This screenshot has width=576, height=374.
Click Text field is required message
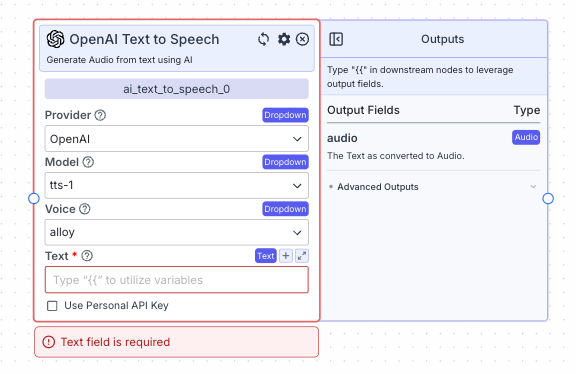pos(115,342)
